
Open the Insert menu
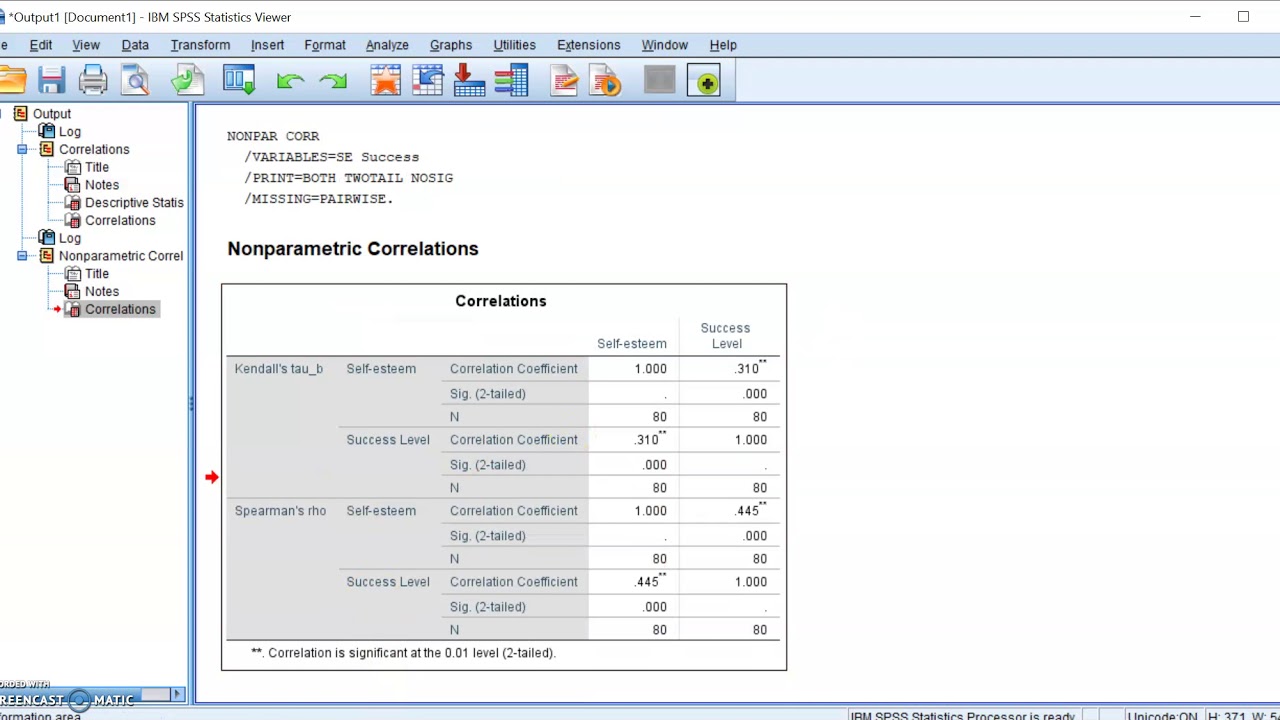click(267, 45)
